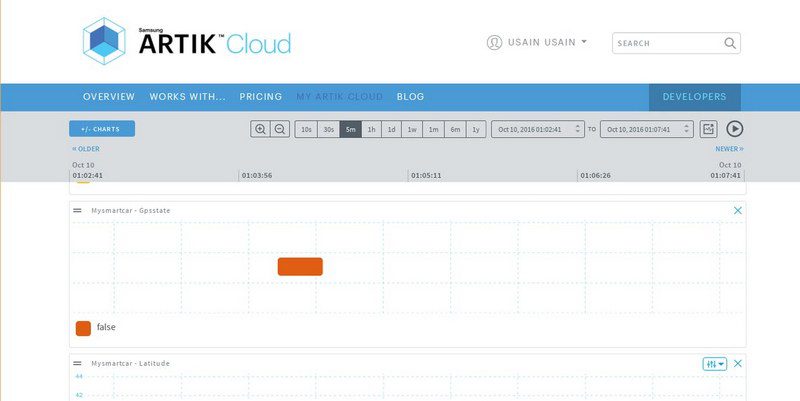
Task: Click the false legend label
Action: click(106, 327)
